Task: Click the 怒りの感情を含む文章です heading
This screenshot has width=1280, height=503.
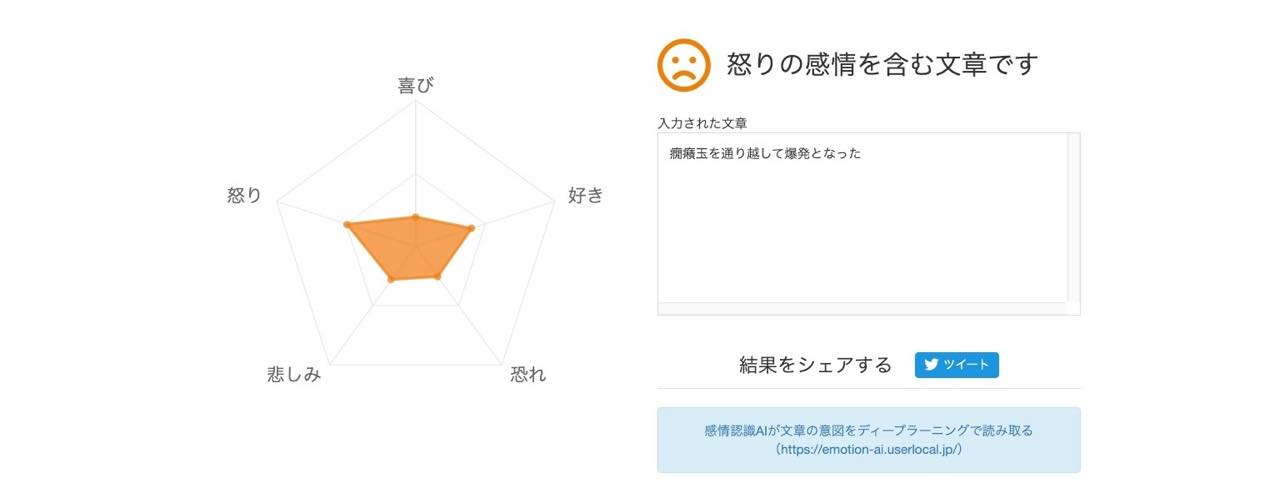Action: [x=882, y=65]
